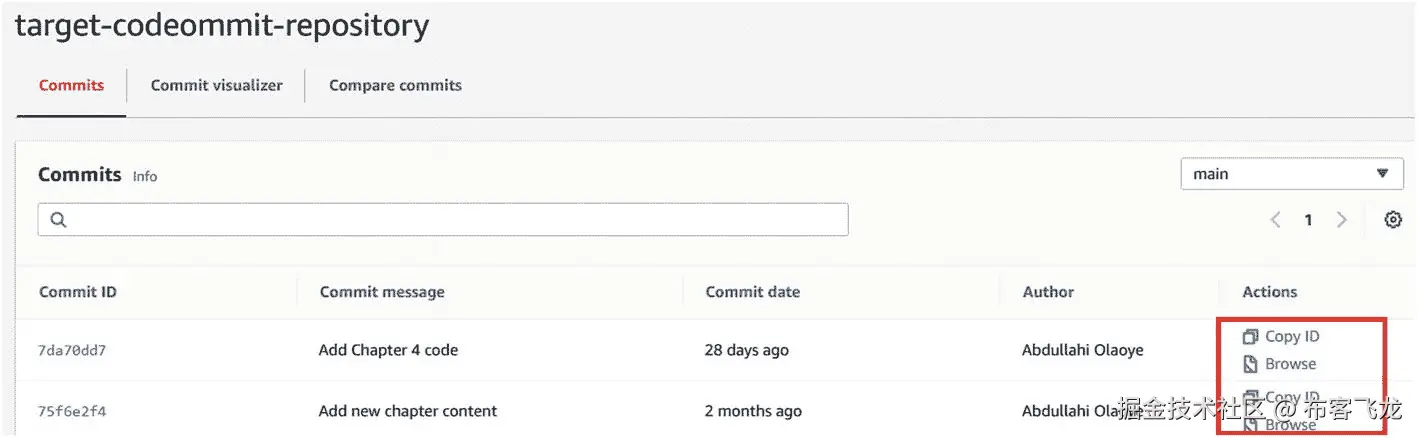Click the branch dropdown arrow
The image size is (1418, 438).
click(1382, 174)
